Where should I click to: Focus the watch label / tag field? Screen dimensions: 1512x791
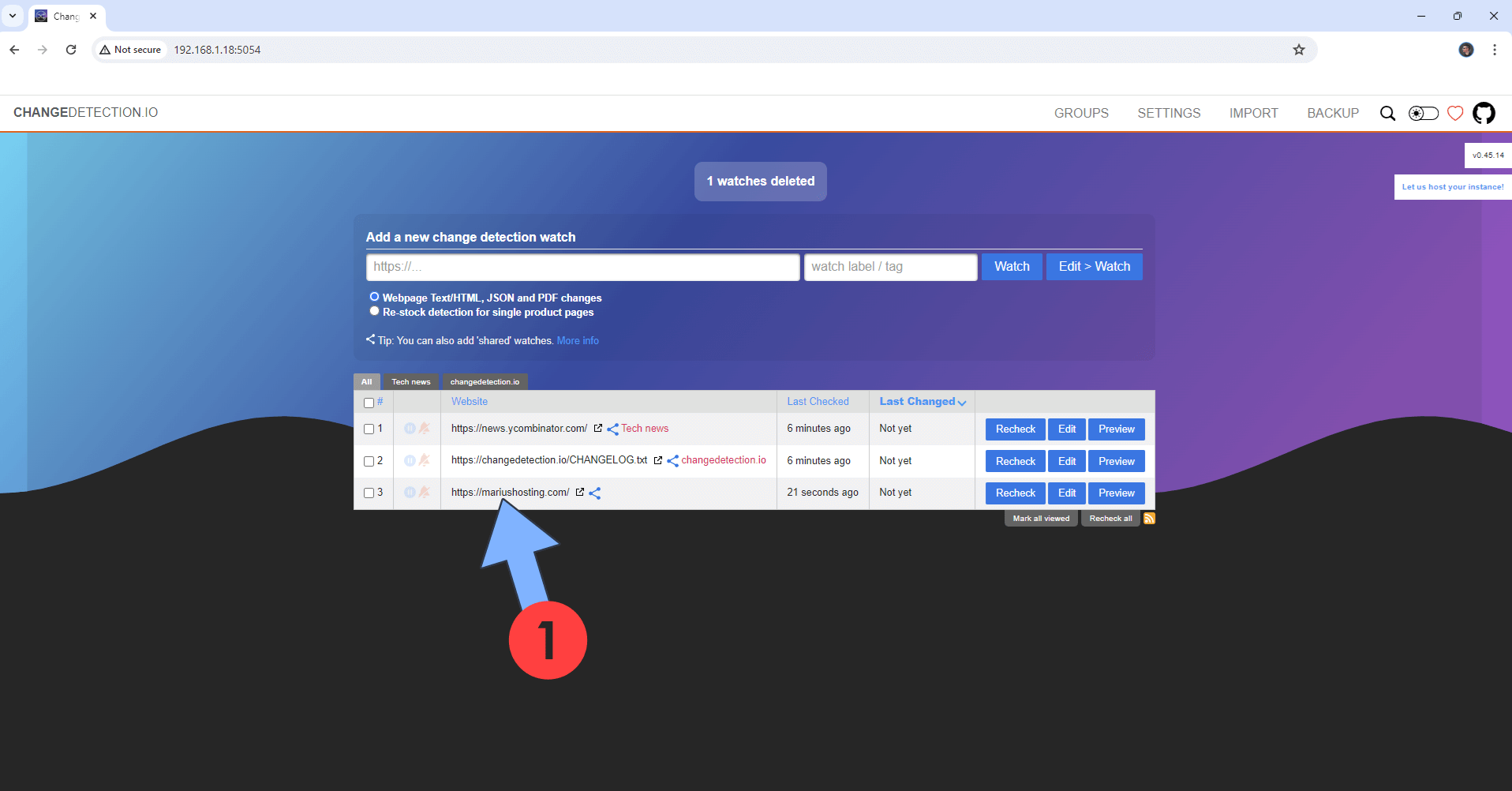click(x=891, y=267)
